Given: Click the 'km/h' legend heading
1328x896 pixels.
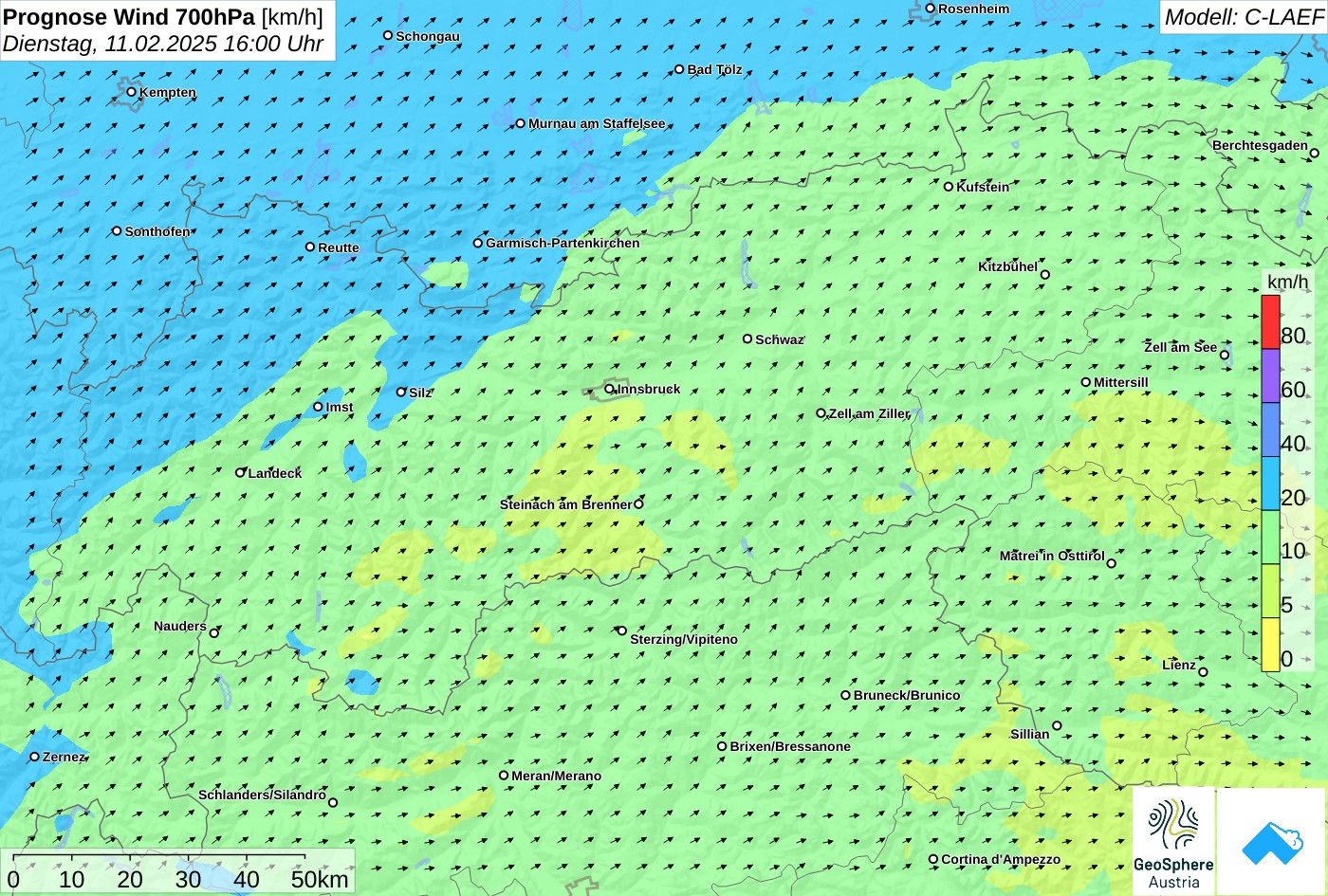Looking at the screenshot, I should pos(1287,283).
